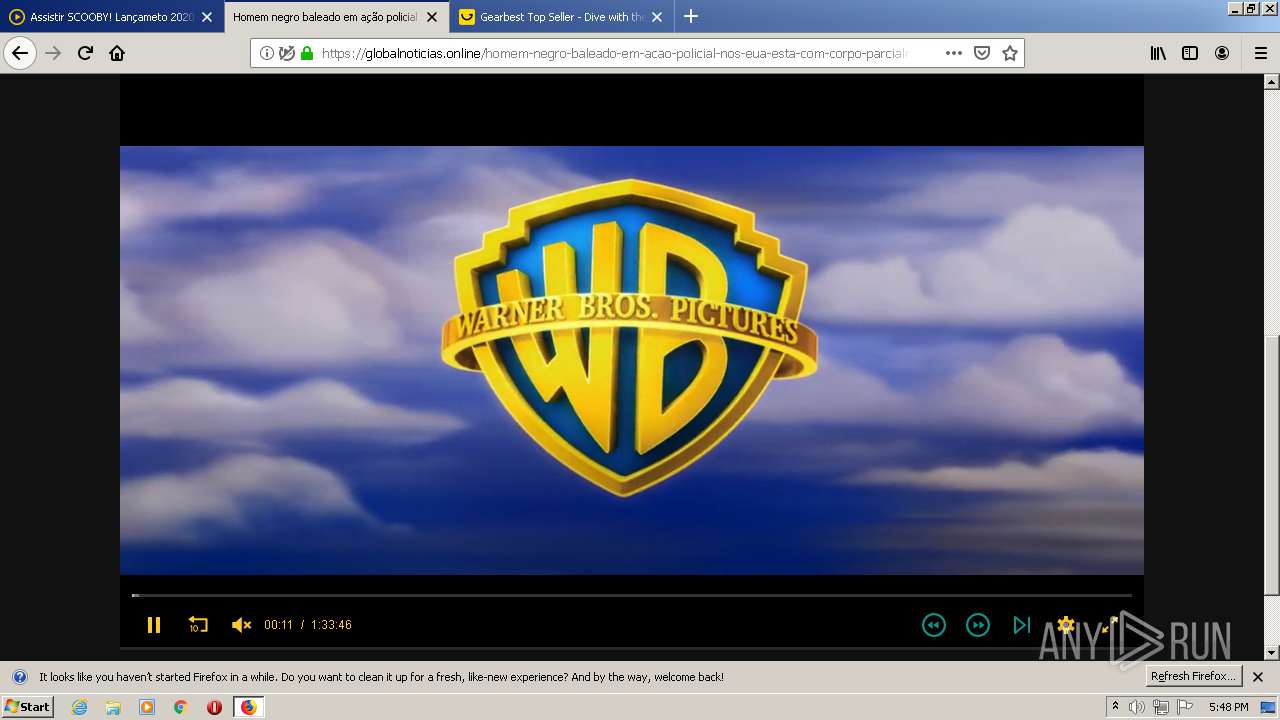Click the page scrollbar down arrow
Image resolution: width=1280 pixels, height=720 pixels.
click(1271, 652)
